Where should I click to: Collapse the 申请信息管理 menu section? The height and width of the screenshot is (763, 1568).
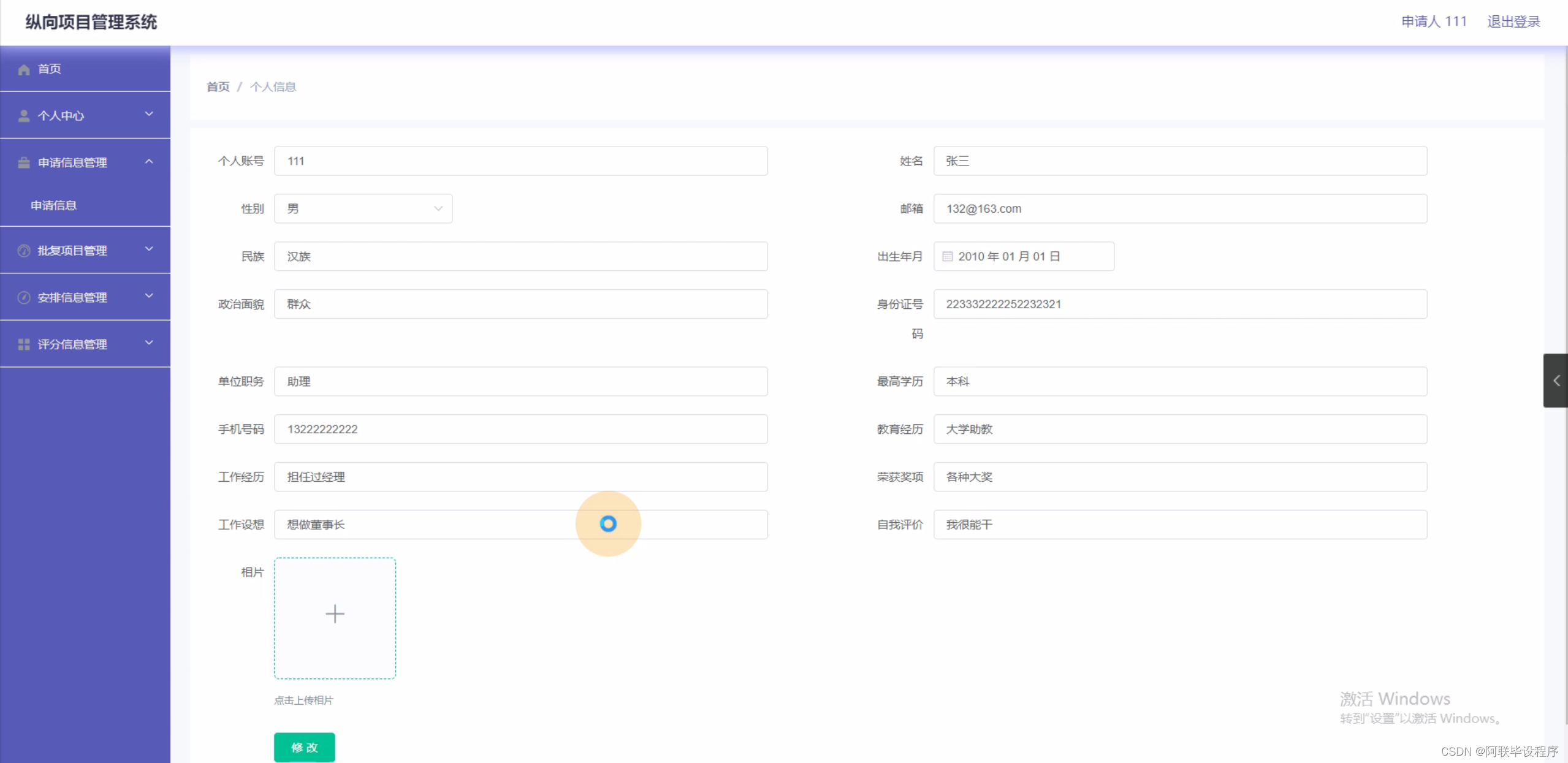[149, 162]
